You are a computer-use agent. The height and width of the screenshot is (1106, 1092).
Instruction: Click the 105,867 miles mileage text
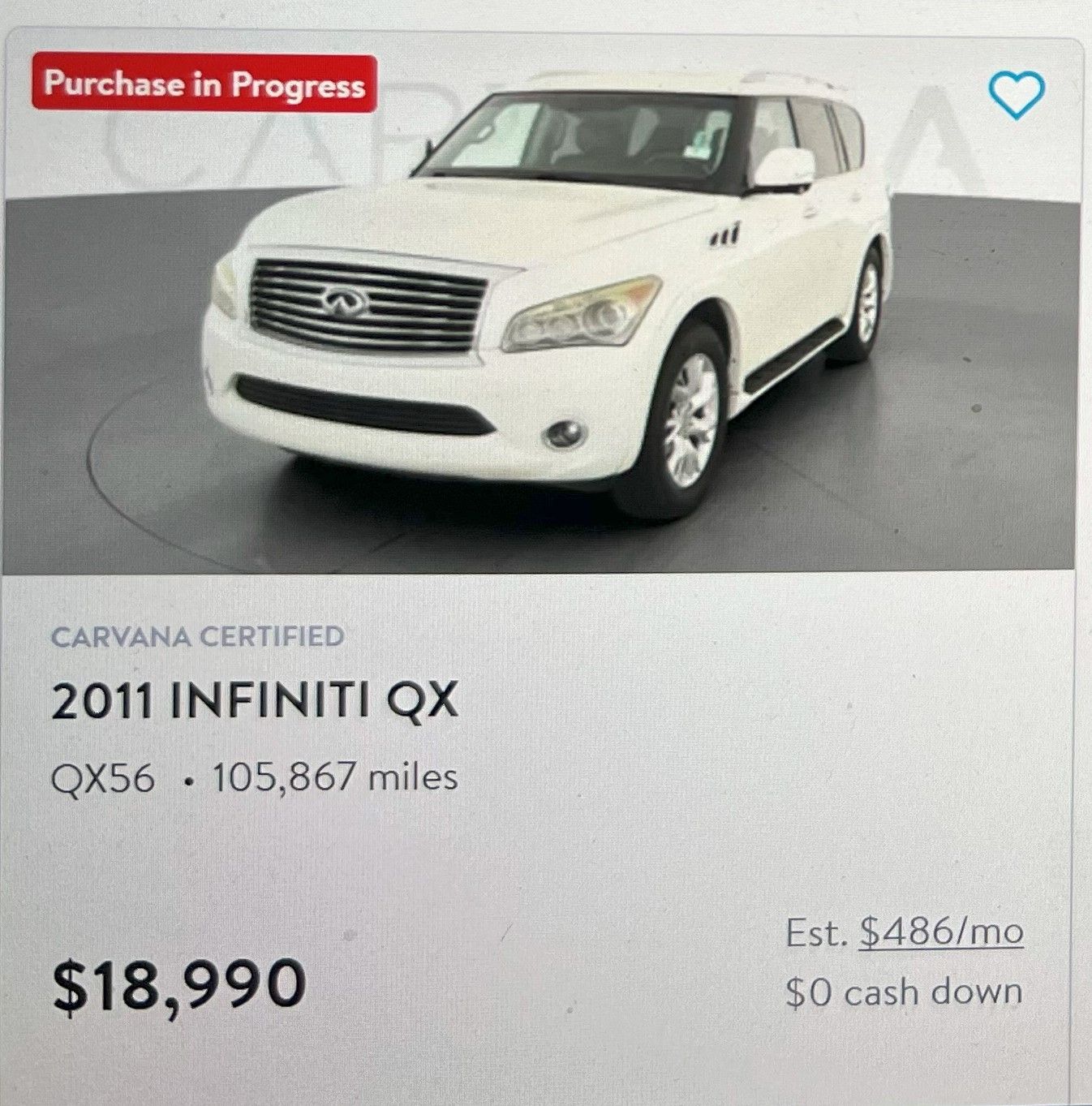pos(335,777)
